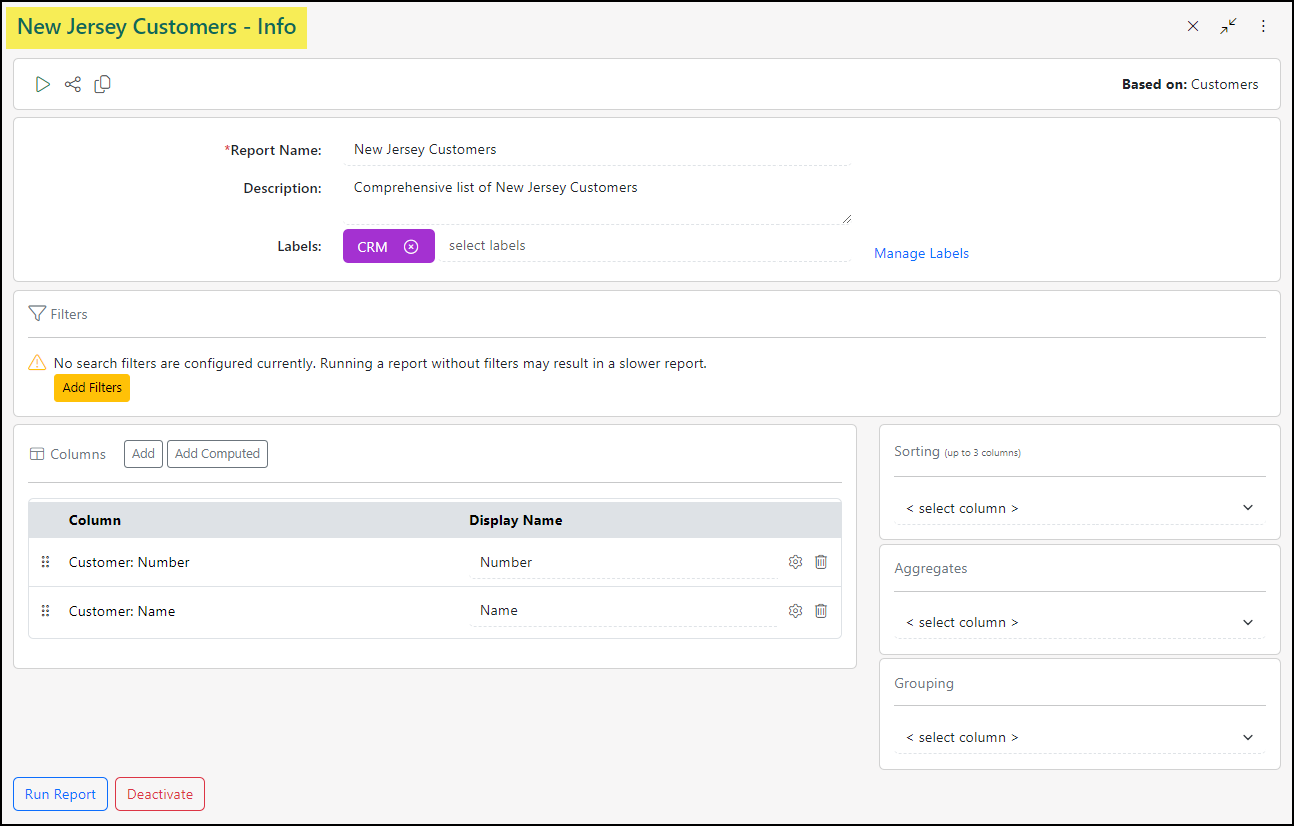Click the copy report icon
The width and height of the screenshot is (1294, 826).
coord(102,85)
